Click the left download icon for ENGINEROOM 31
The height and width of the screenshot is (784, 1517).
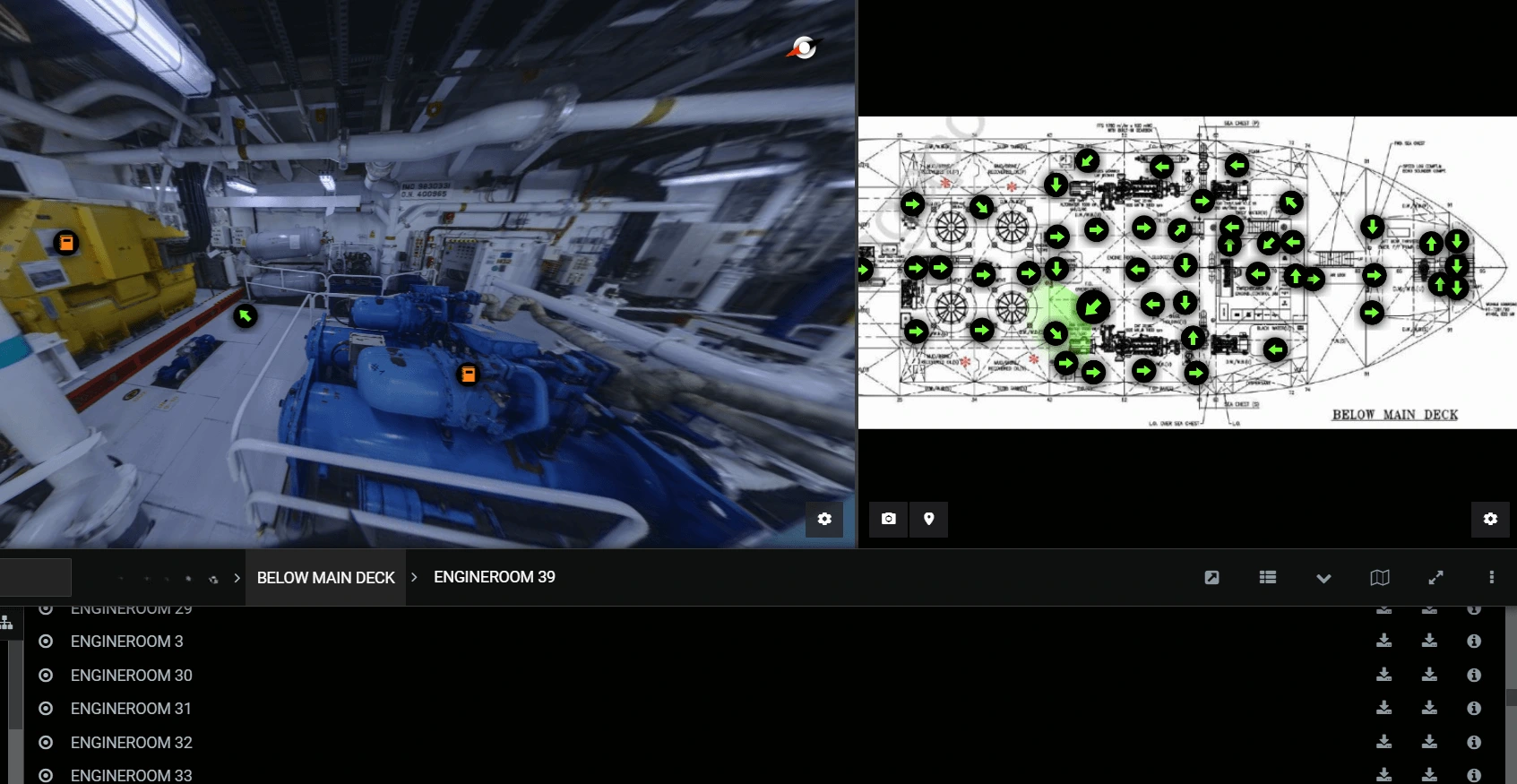click(1384, 708)
